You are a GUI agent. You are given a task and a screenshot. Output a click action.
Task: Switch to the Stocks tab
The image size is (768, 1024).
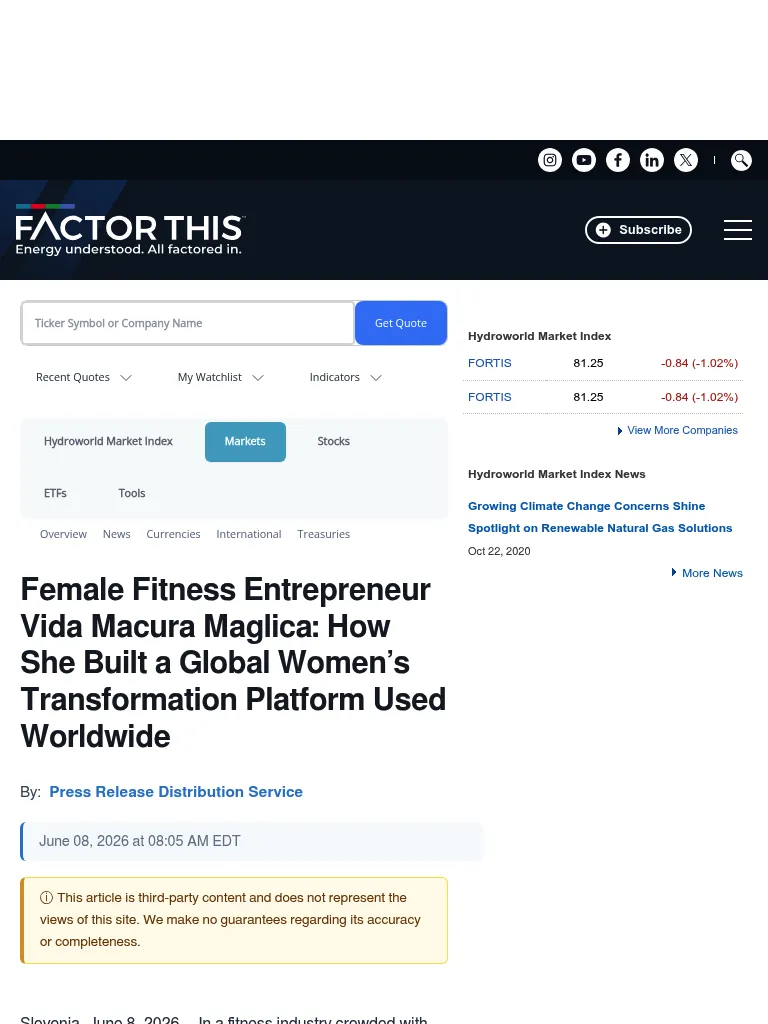(x=334, y=441)
